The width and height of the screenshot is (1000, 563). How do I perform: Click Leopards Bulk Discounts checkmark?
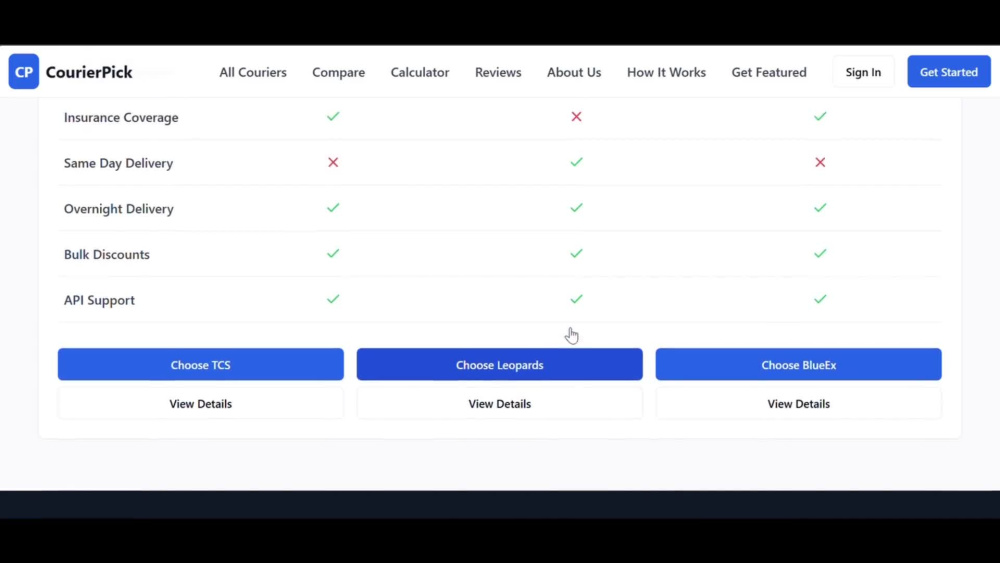[x=576, y=254]
